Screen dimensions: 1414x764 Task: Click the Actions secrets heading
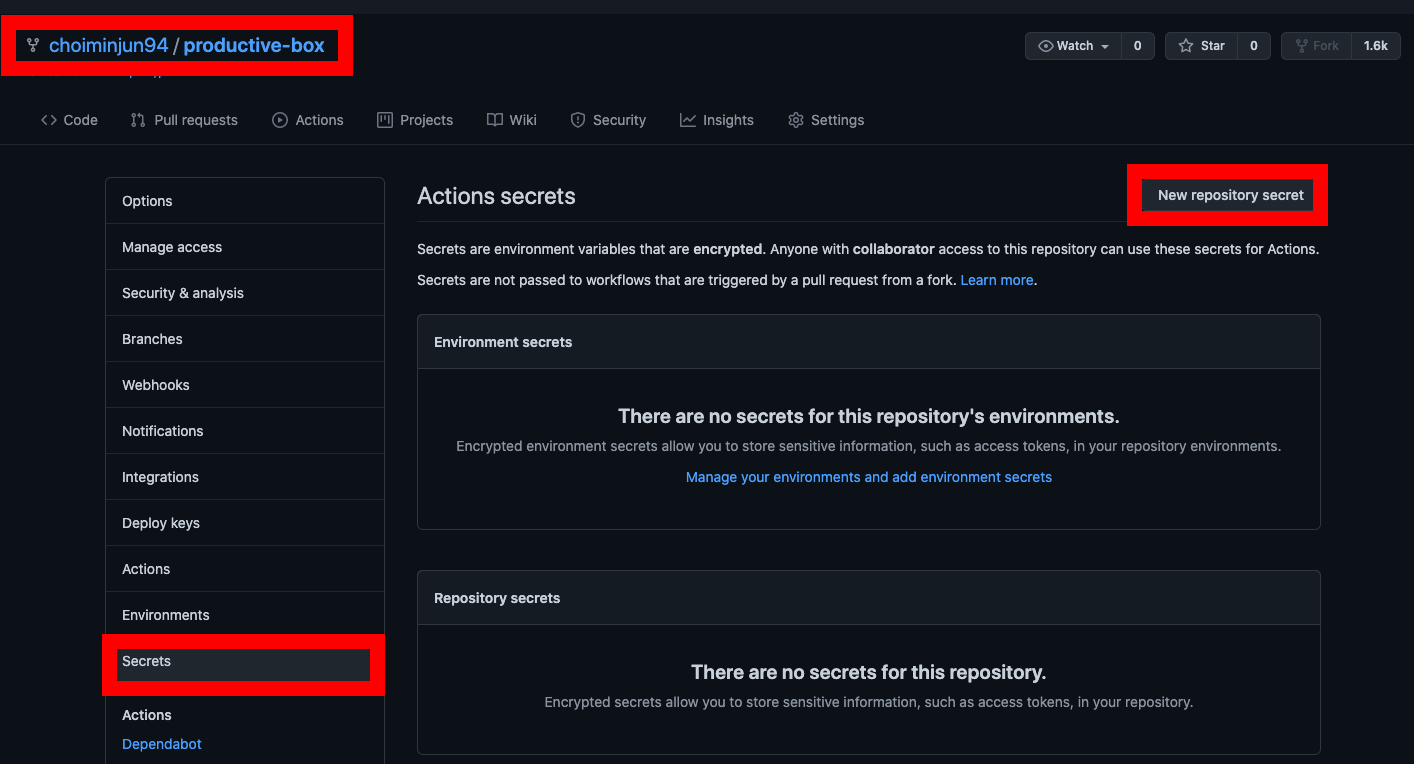coord(496,196)
